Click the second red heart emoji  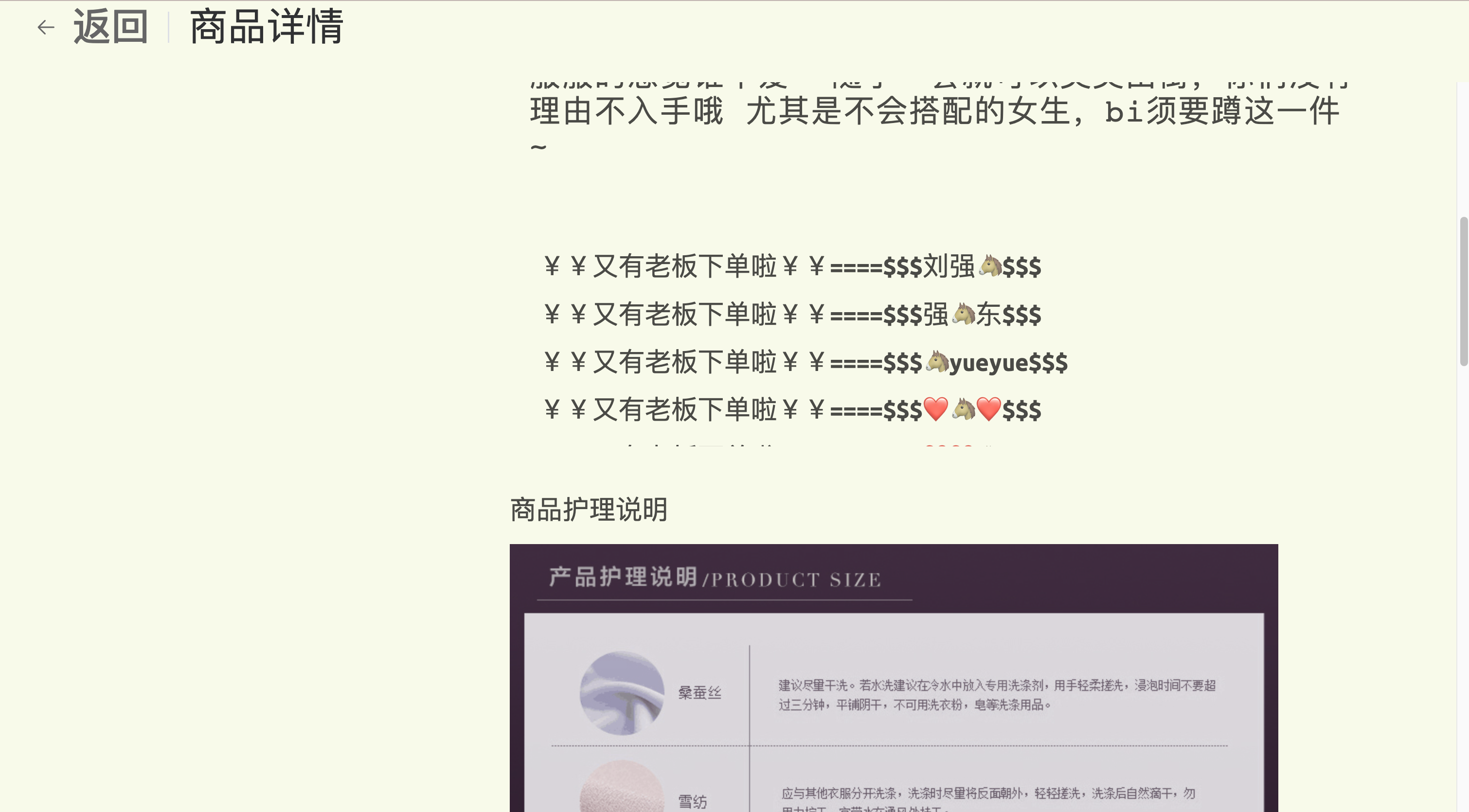(989, 409)
